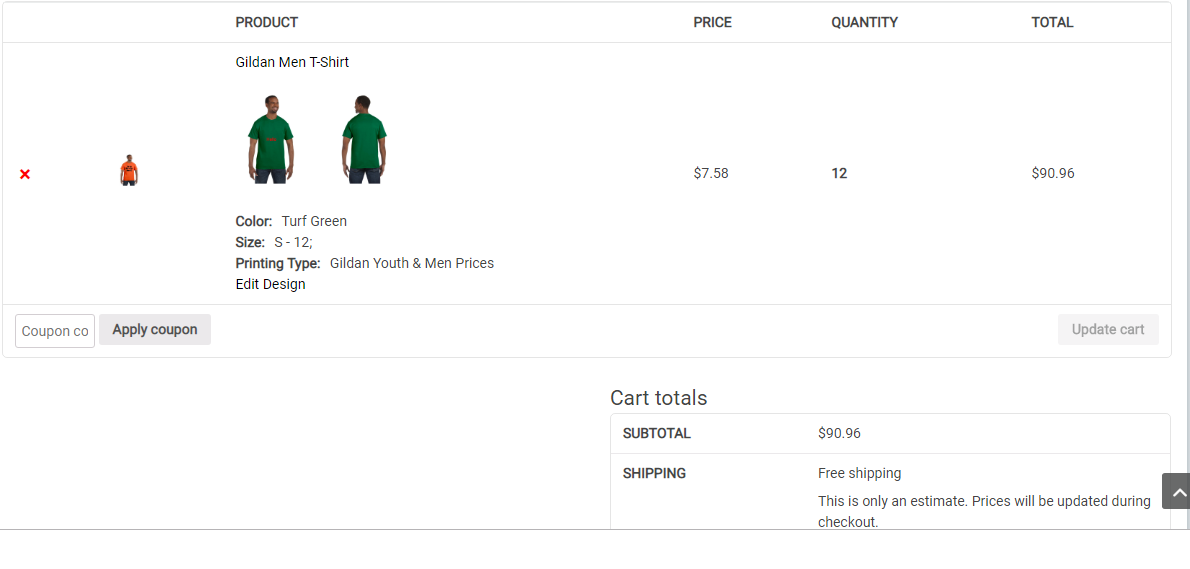This screenshot has height=569, width=1190.
Task: Click the PRICE column header
Action: tap(713, 23)
